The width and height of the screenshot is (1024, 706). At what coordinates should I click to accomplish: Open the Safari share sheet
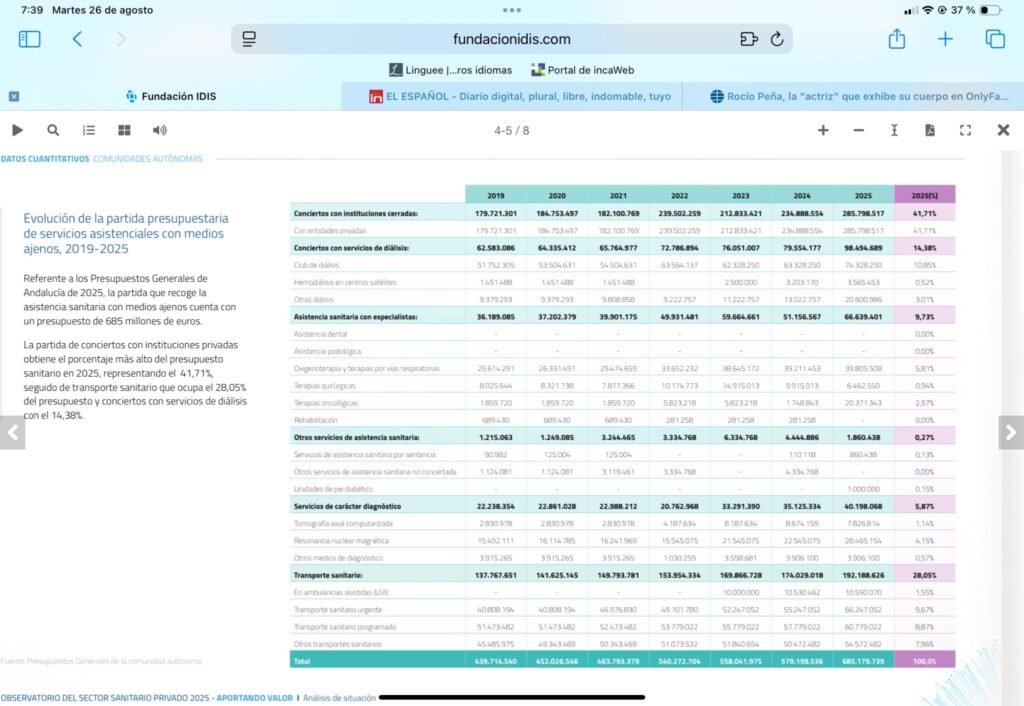coord(897,39)
